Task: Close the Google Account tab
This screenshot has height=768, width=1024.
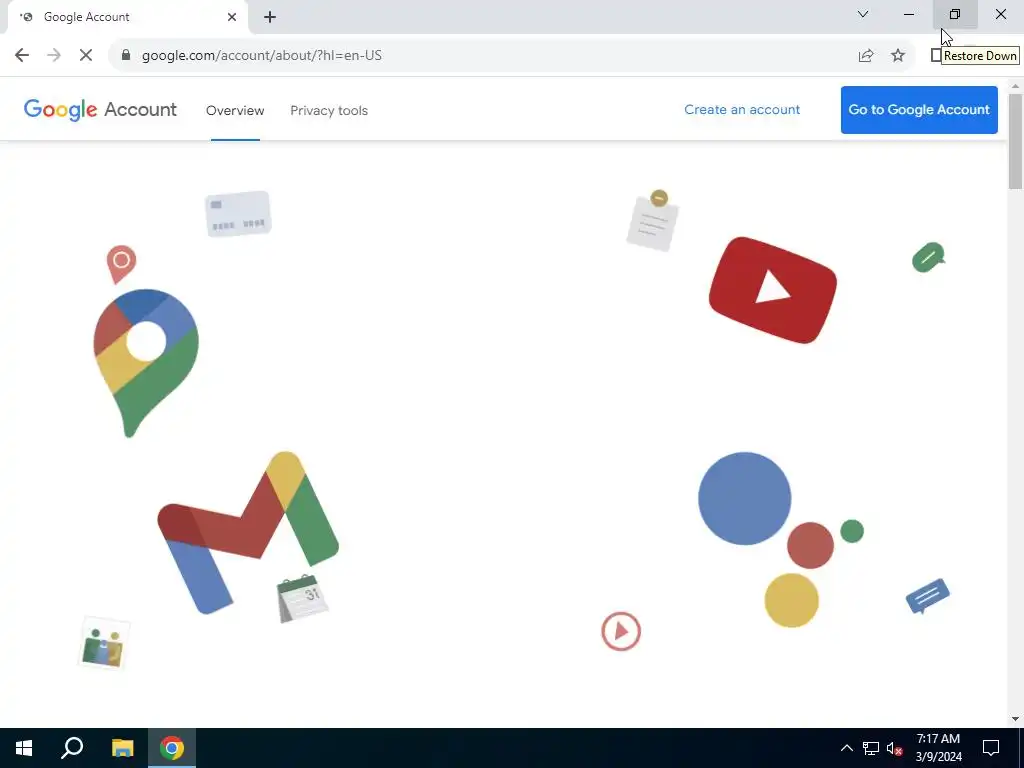Action: [232, 17]
